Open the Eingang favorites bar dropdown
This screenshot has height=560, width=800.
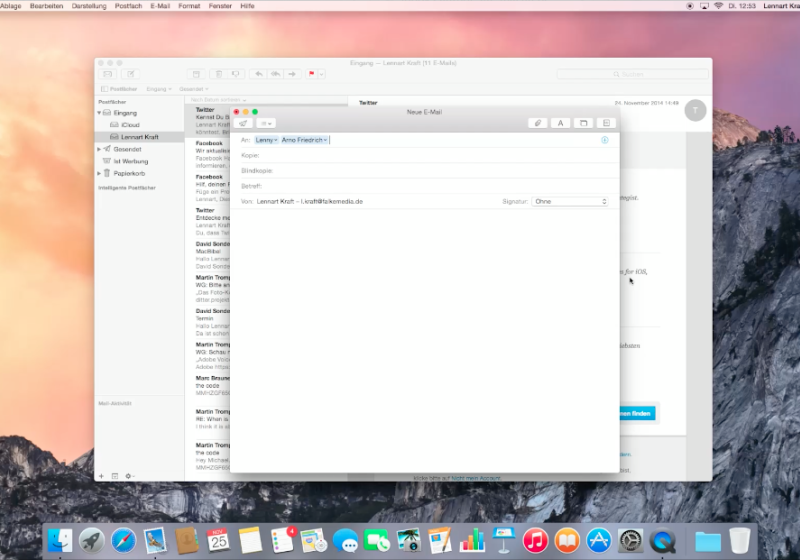click(159, 89)
